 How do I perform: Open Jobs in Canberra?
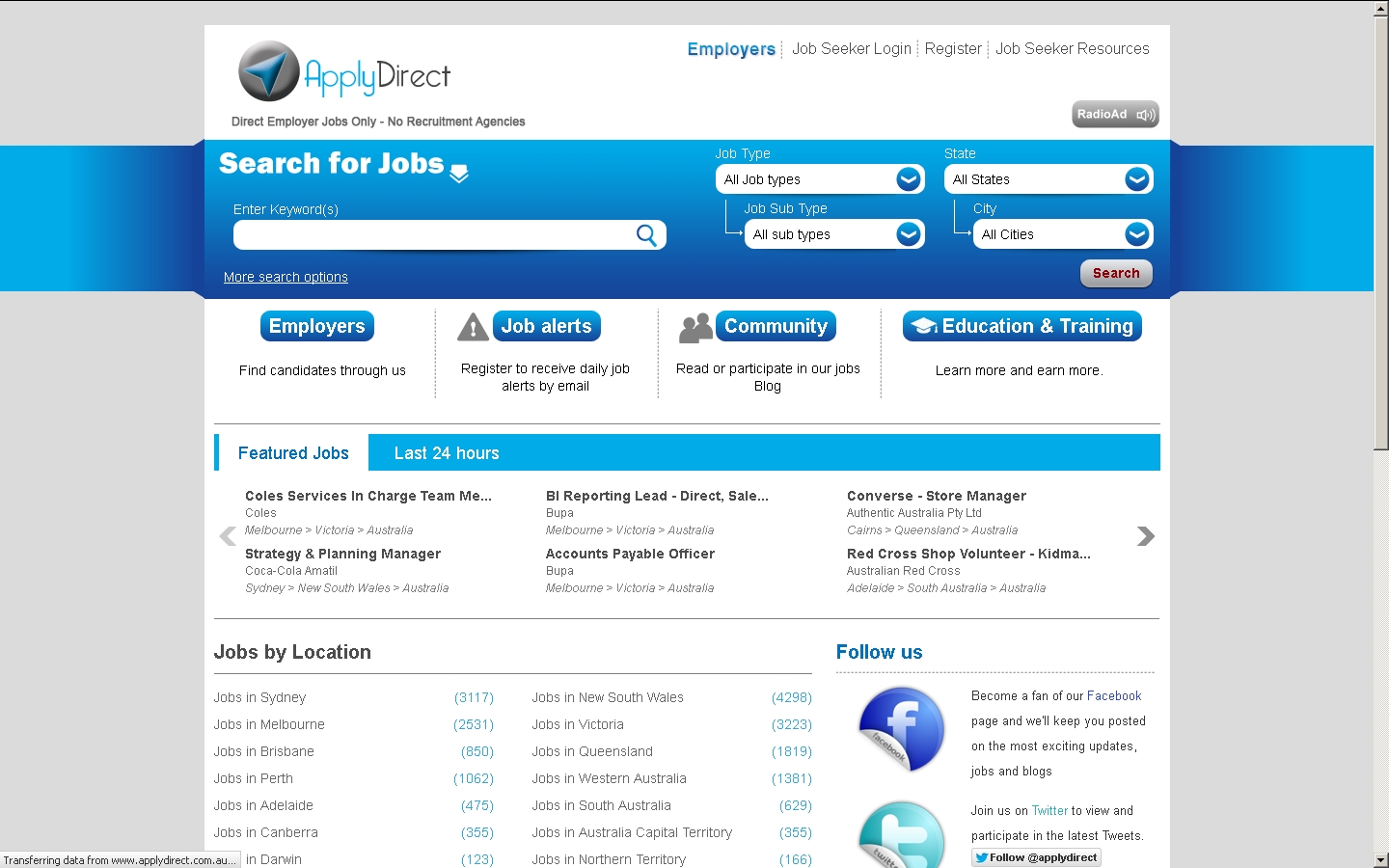click(266, 832)
